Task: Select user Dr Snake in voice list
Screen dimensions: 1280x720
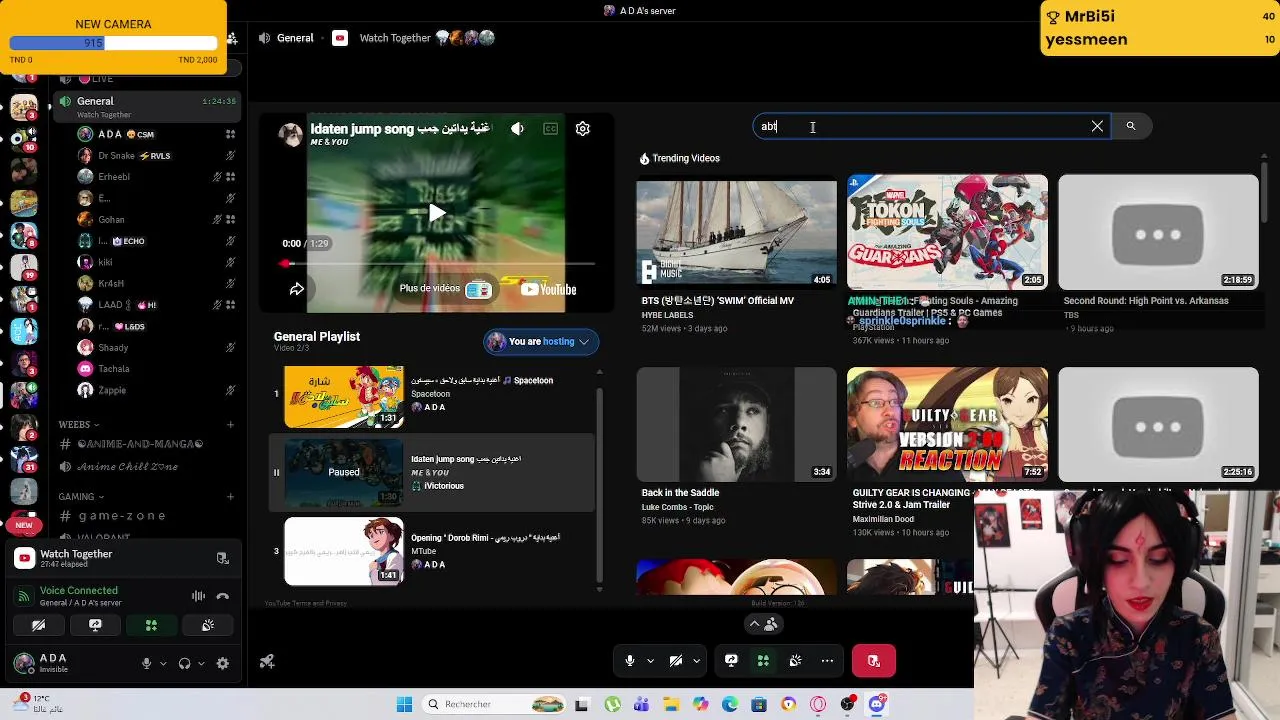Action: tap(156, 156)
